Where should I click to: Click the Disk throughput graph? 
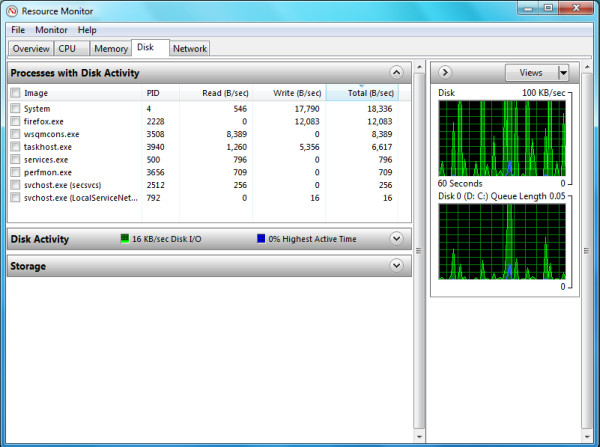(502, 138)
